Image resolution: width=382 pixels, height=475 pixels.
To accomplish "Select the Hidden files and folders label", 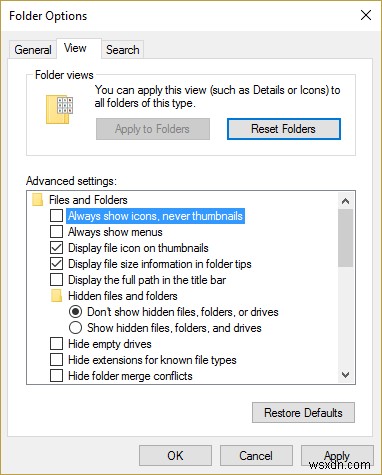I will 123,296.
